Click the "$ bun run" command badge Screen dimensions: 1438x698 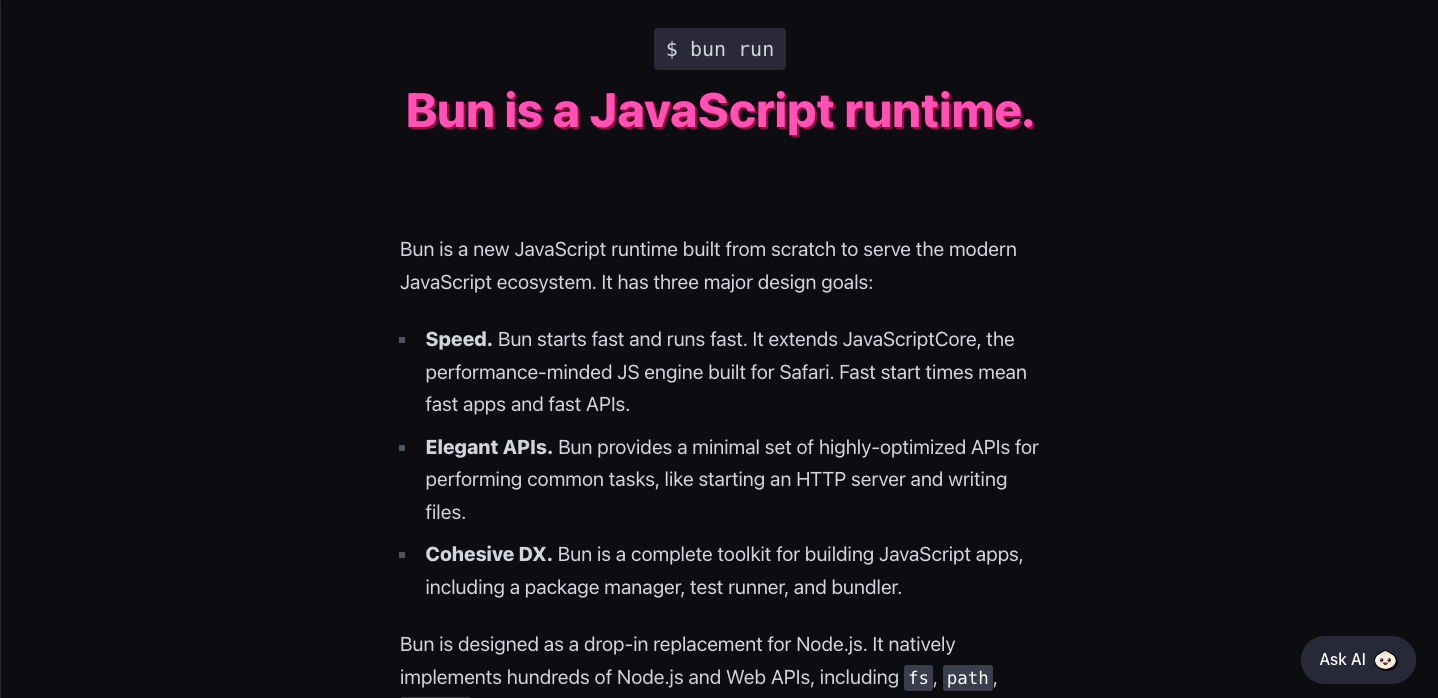point(720,49)
